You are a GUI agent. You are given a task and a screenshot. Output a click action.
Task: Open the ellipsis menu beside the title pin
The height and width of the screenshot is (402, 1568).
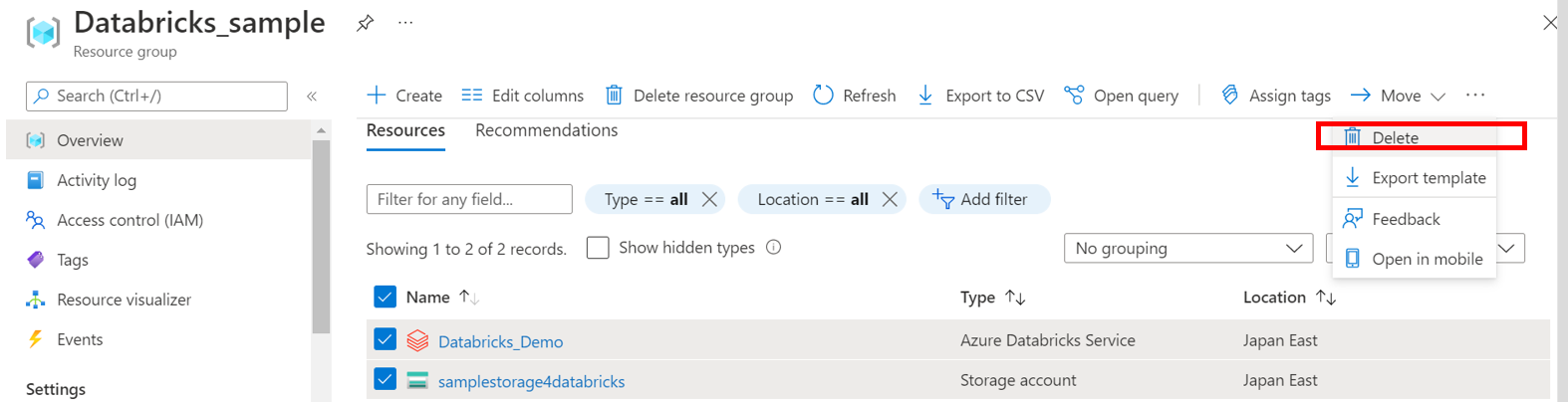coord(405,22)
